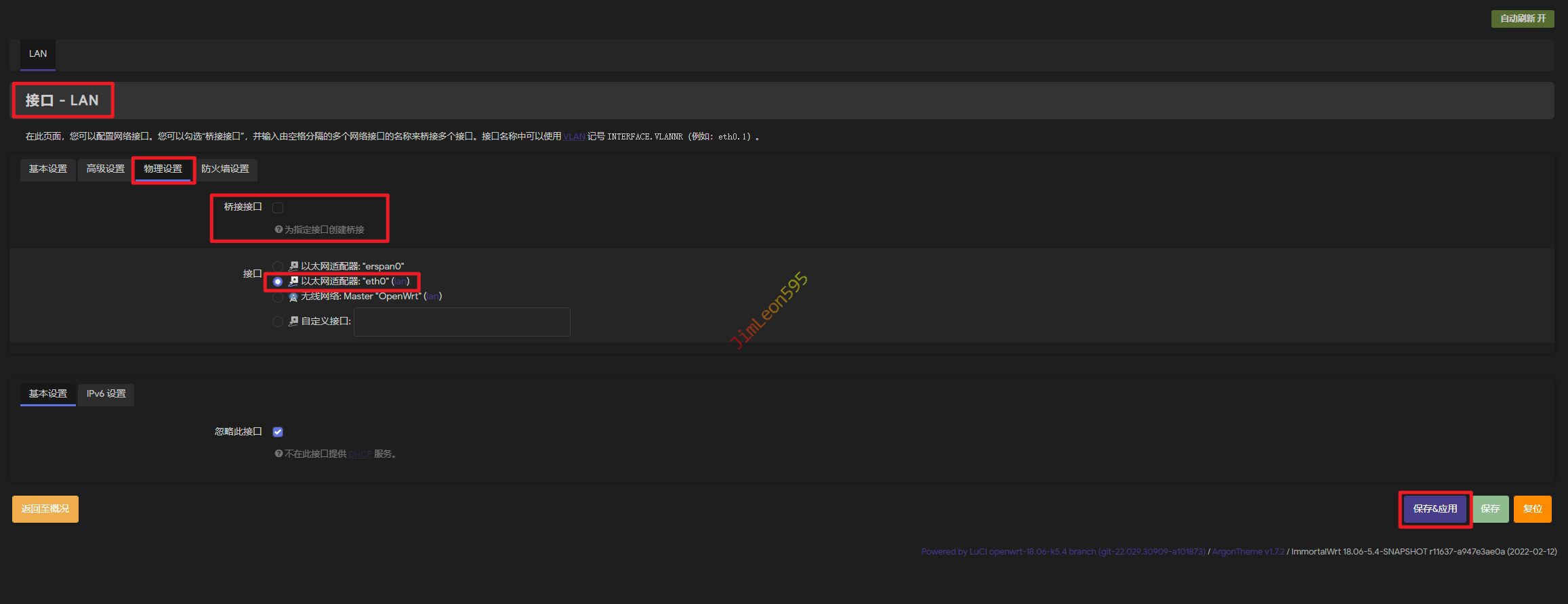Click the erspan0 Ethernet adapter icon

click(x=293, y=266)
